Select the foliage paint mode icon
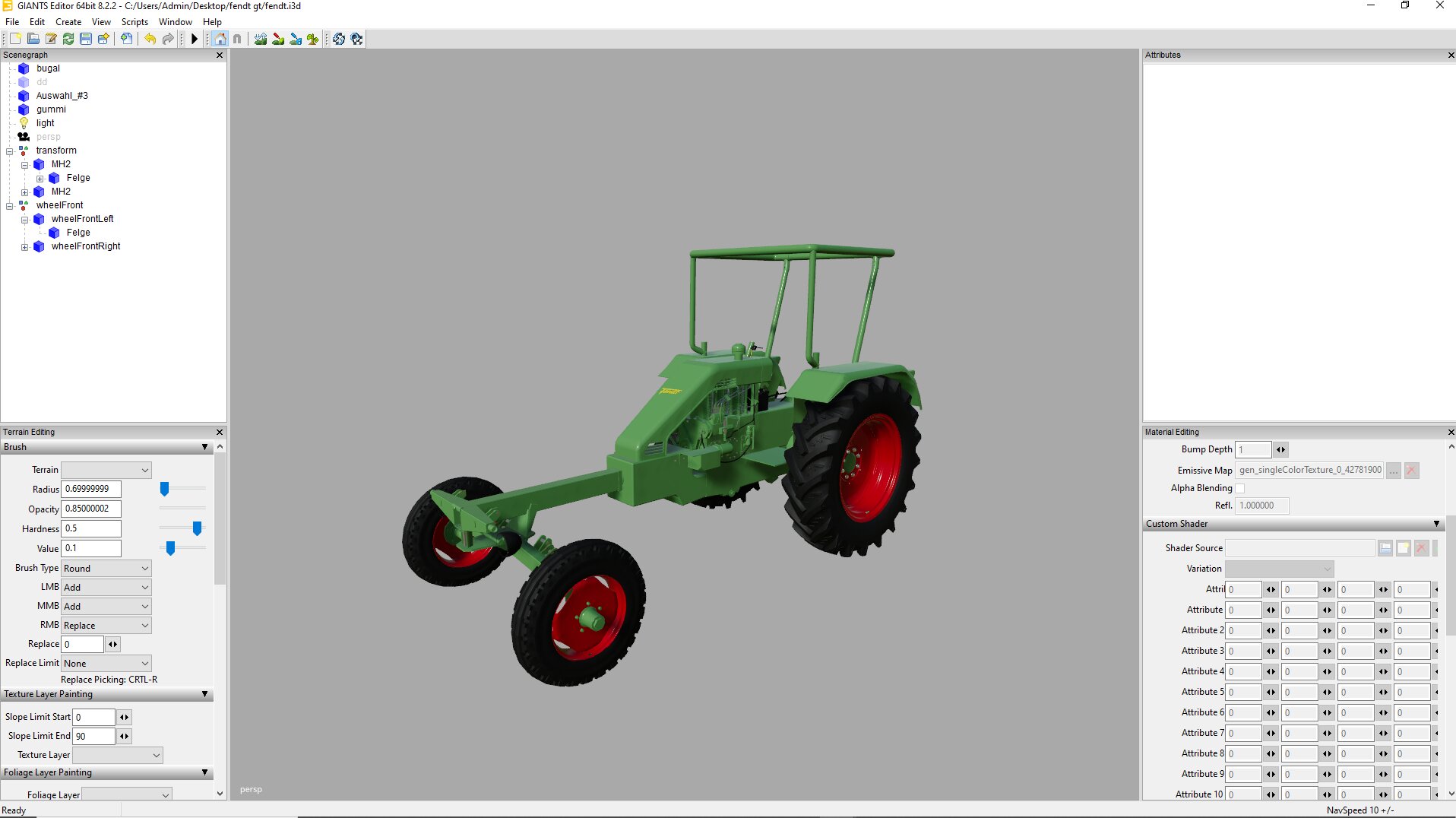This screenshot has width=1456, height=818. pyautogui.click(x=312, y=39)
